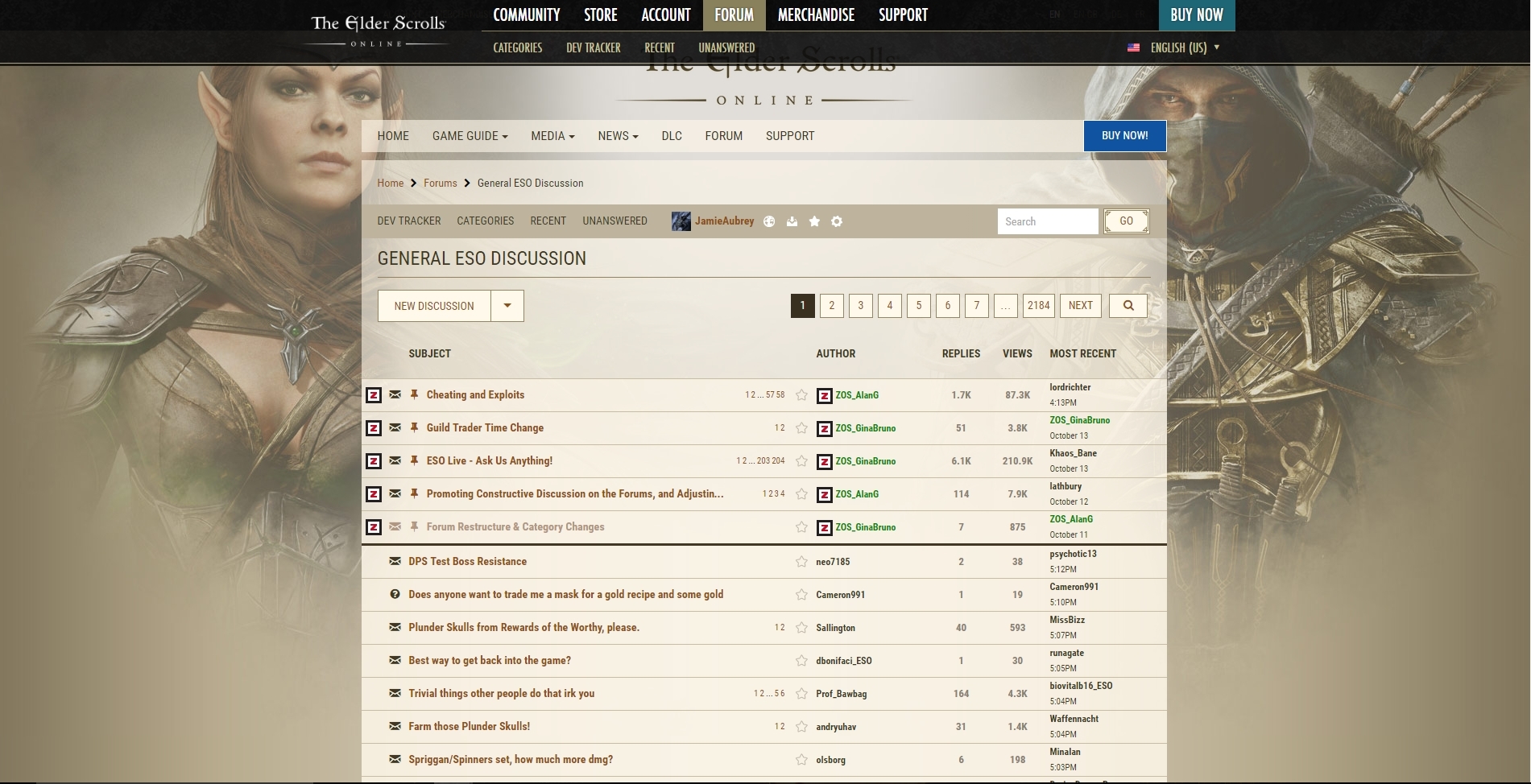Click the forum Search input field
Screen dimensions: 1531x784
click(1047, 221)
